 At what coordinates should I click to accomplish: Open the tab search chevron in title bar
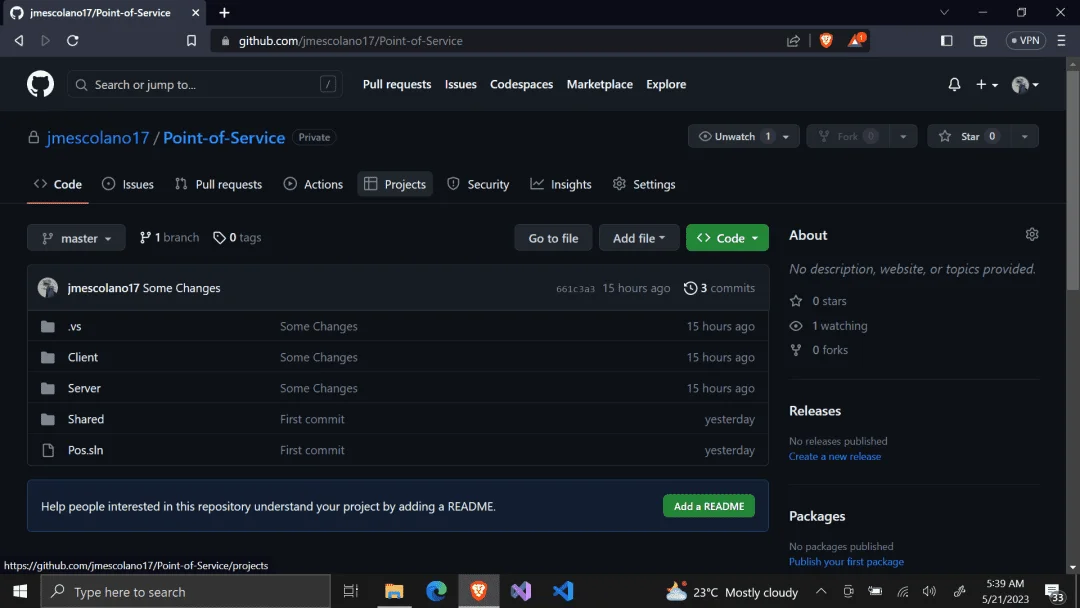944,12
